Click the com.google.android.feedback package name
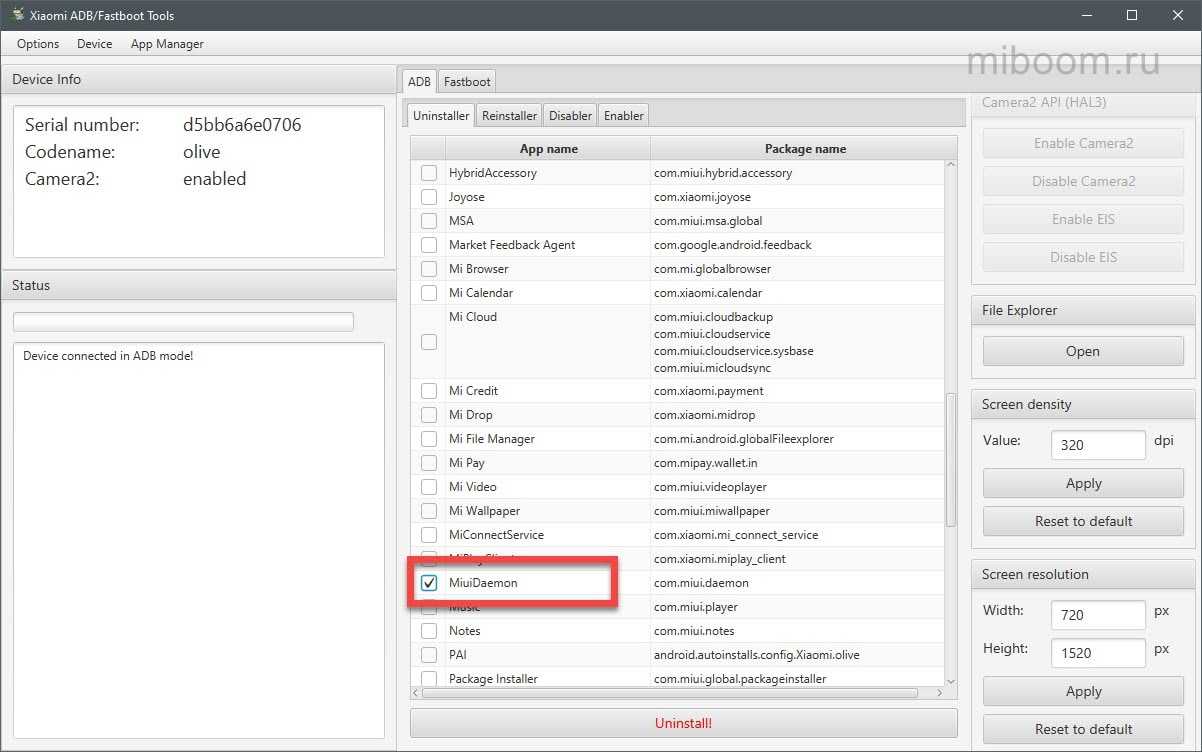The width and height of the screenshot is (1202, 752). tap(733, 245)
